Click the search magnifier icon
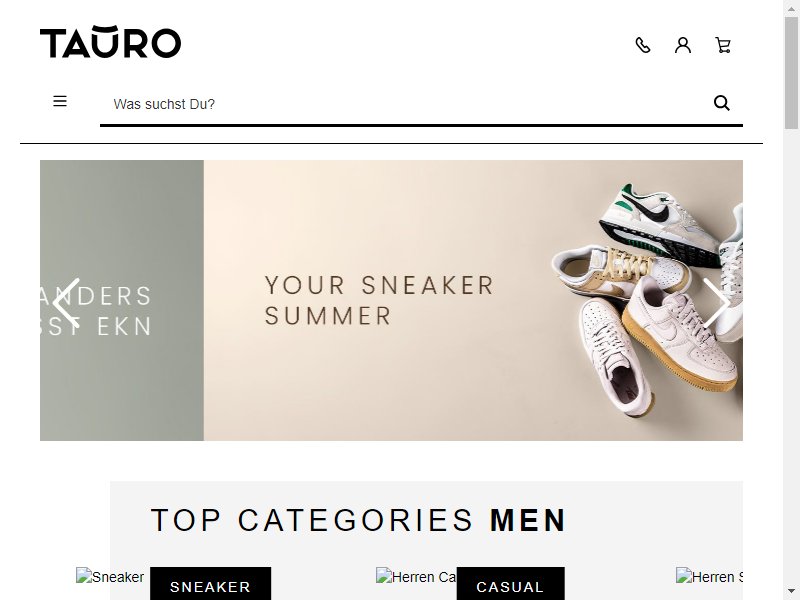 click(721, 103)
